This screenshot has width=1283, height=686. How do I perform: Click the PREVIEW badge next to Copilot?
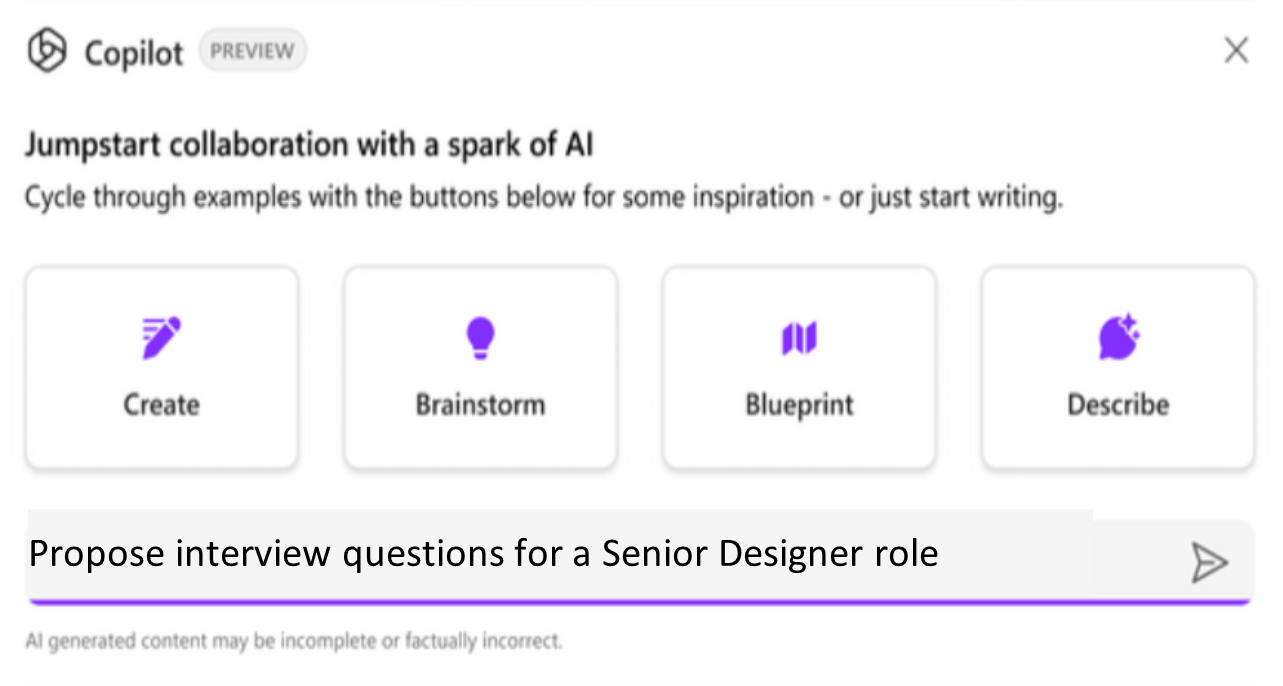252,51
